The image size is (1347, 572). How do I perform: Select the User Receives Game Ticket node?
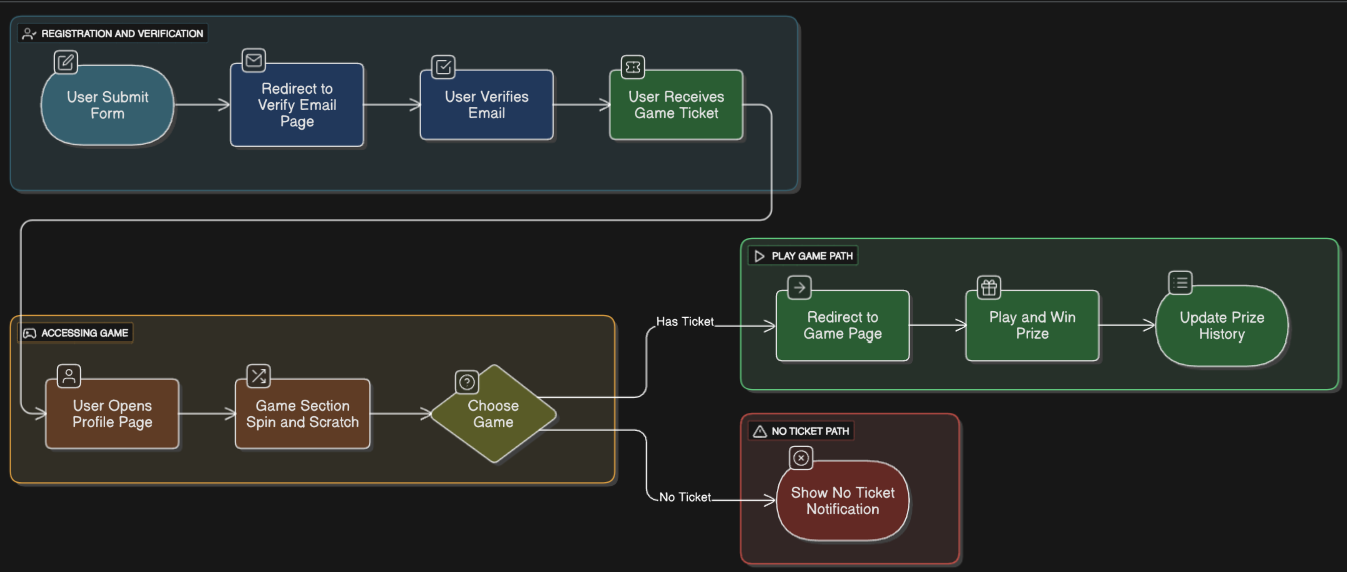[x=676, y=105]
